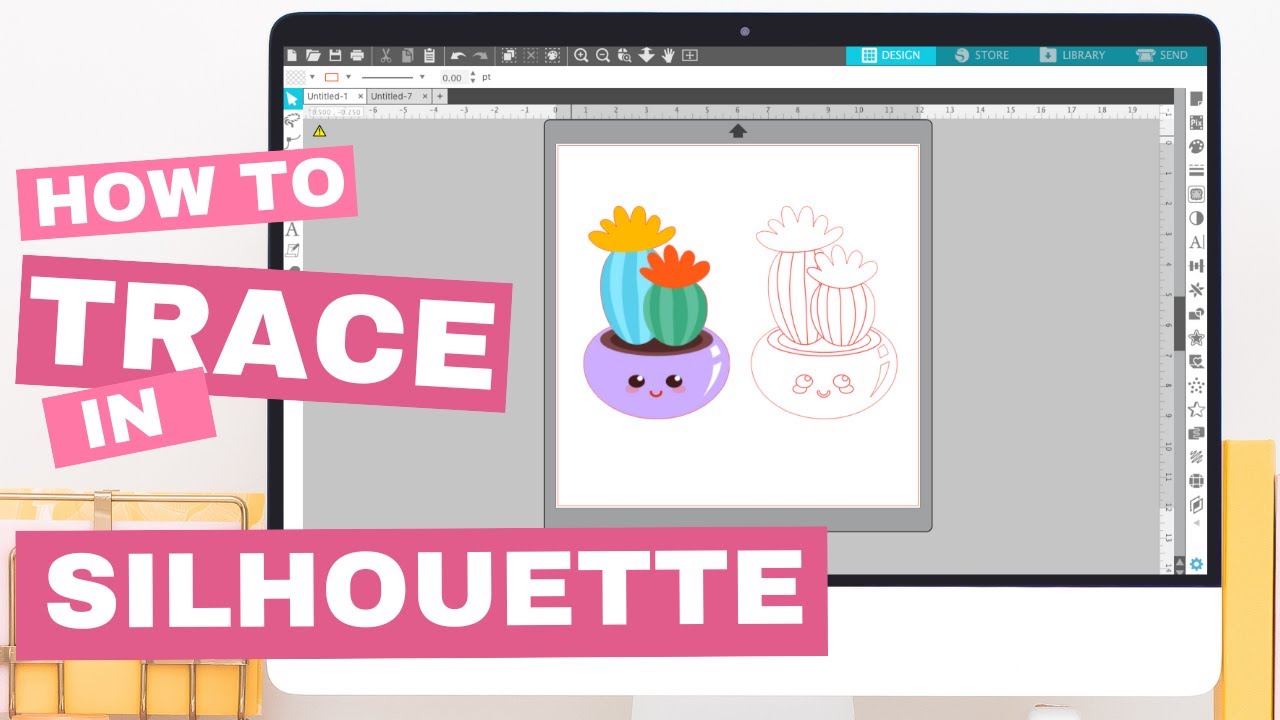Click the mat load direction arrow
Screen dimensions: 1280x720
tap(738, 131)
